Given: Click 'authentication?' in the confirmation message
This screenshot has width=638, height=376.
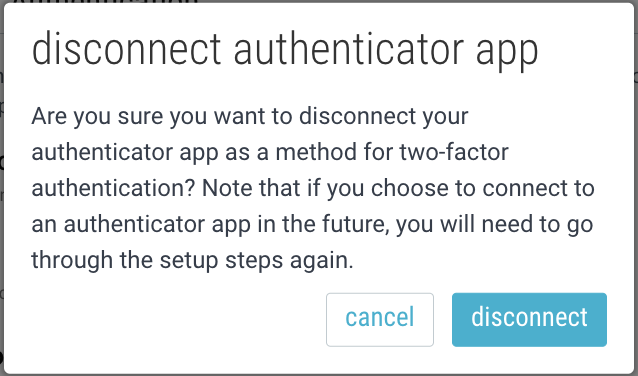Looking at the screenshot, I should click(114, 188).
